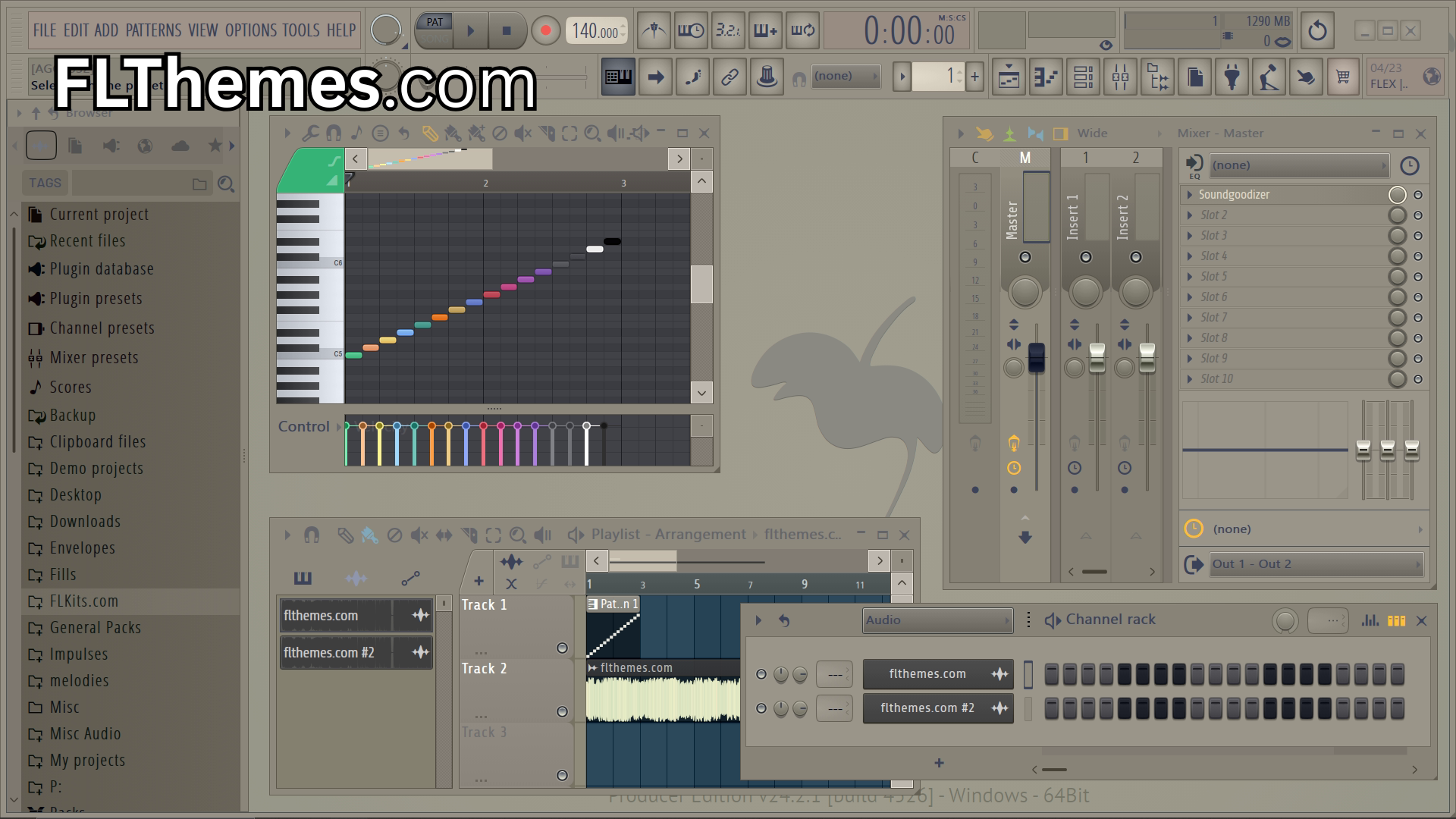Viewport: 1456px width, 819px height.
Task: Enable typing keyboard to piano icon
Action: click(x=618, y=77)
